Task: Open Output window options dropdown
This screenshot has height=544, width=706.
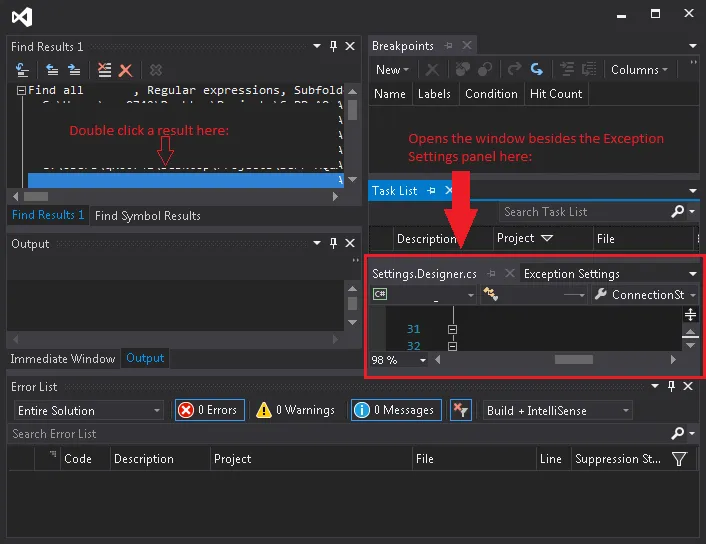Action: (x=317, y=243)
